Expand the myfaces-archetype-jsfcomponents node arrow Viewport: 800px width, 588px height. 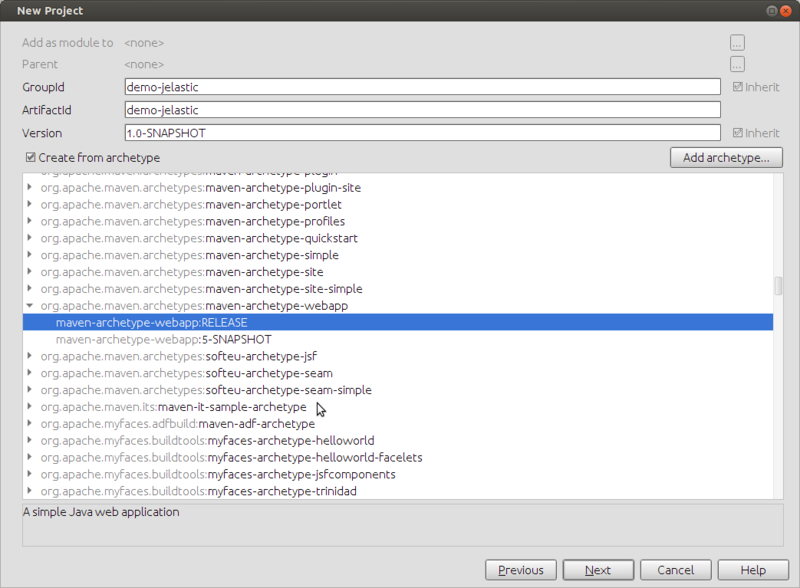click(30, 474)
